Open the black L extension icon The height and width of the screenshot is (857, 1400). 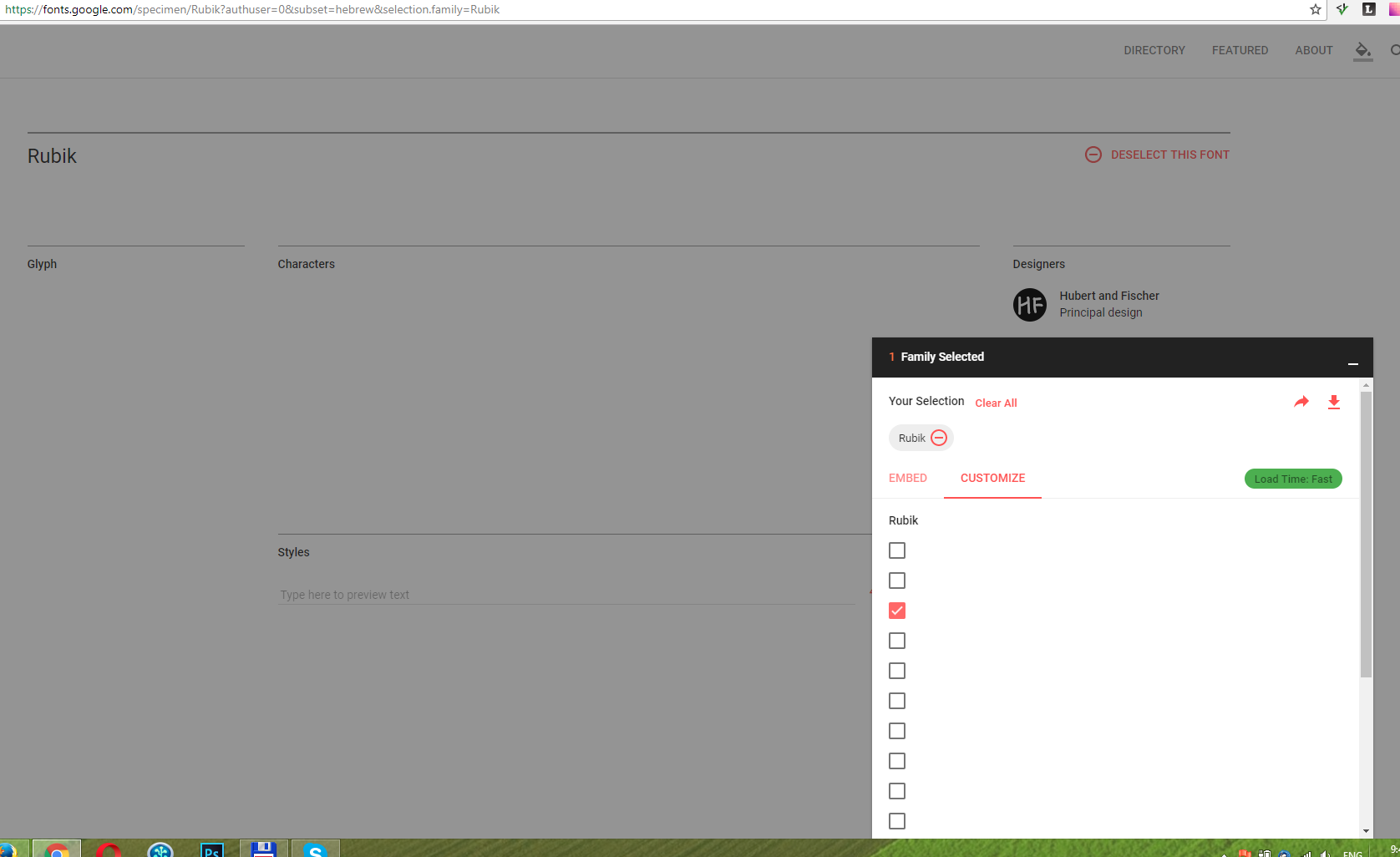point(1369,9)
